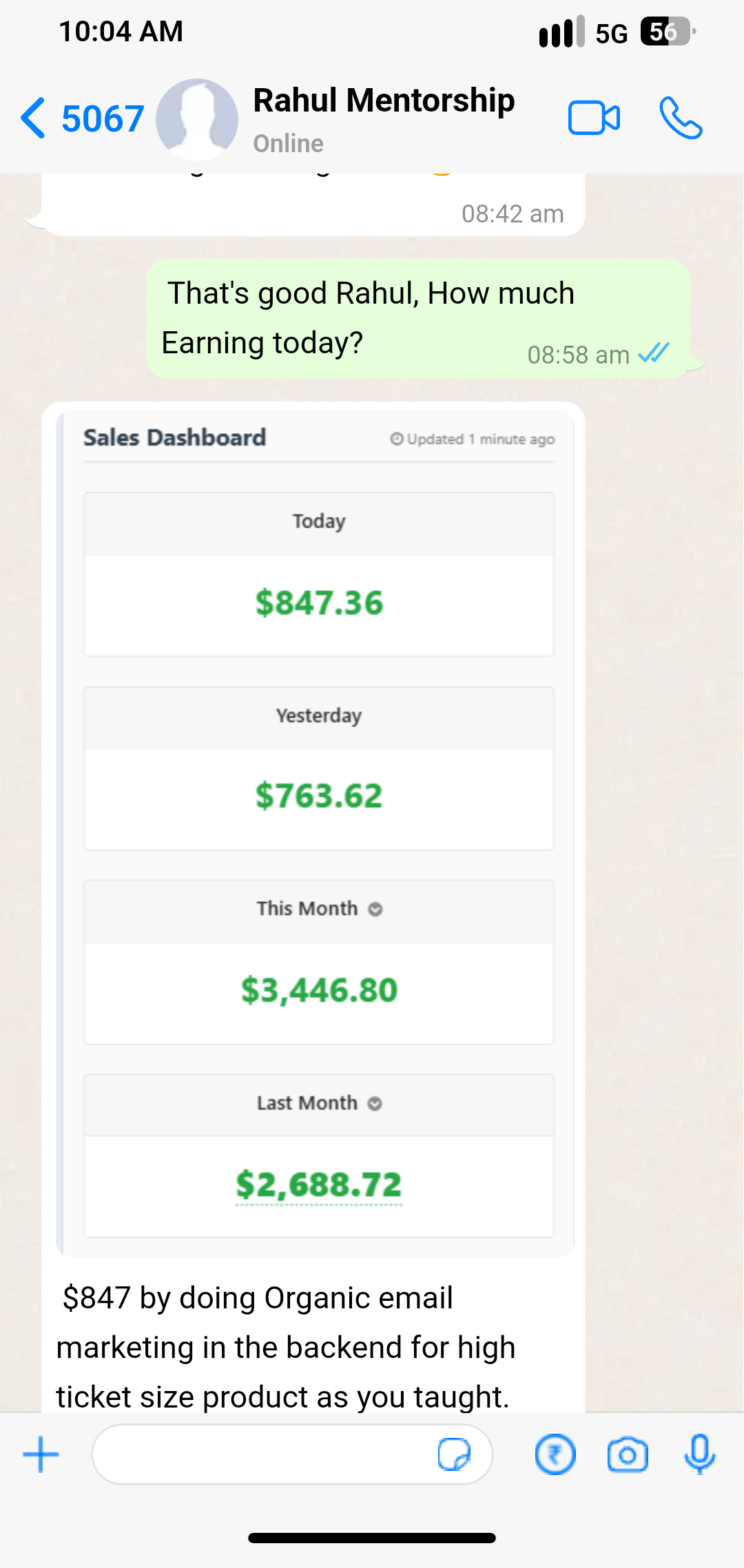Open the attachment plus menu

point(41,1455)
